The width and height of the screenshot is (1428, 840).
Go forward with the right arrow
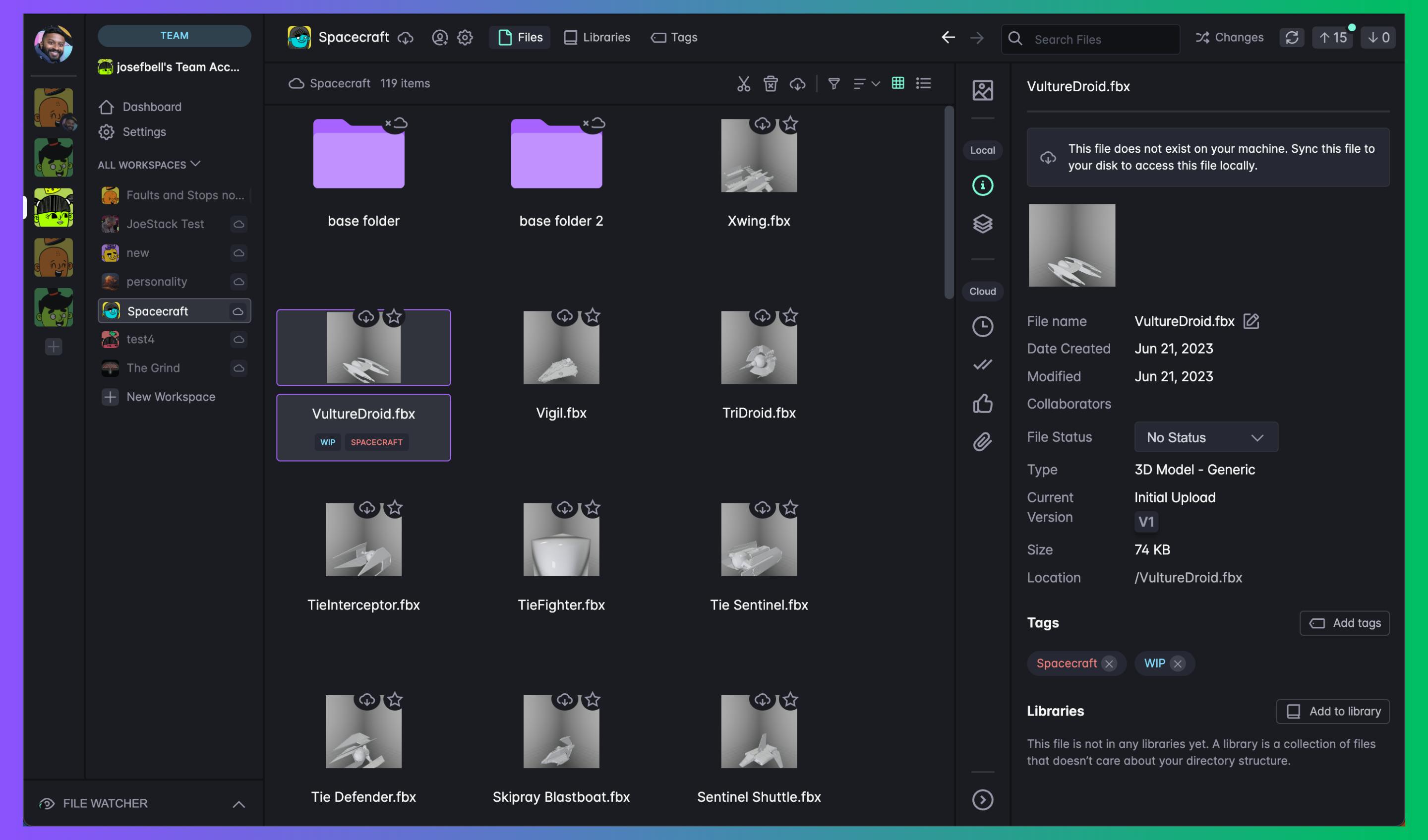coord(976,38)
